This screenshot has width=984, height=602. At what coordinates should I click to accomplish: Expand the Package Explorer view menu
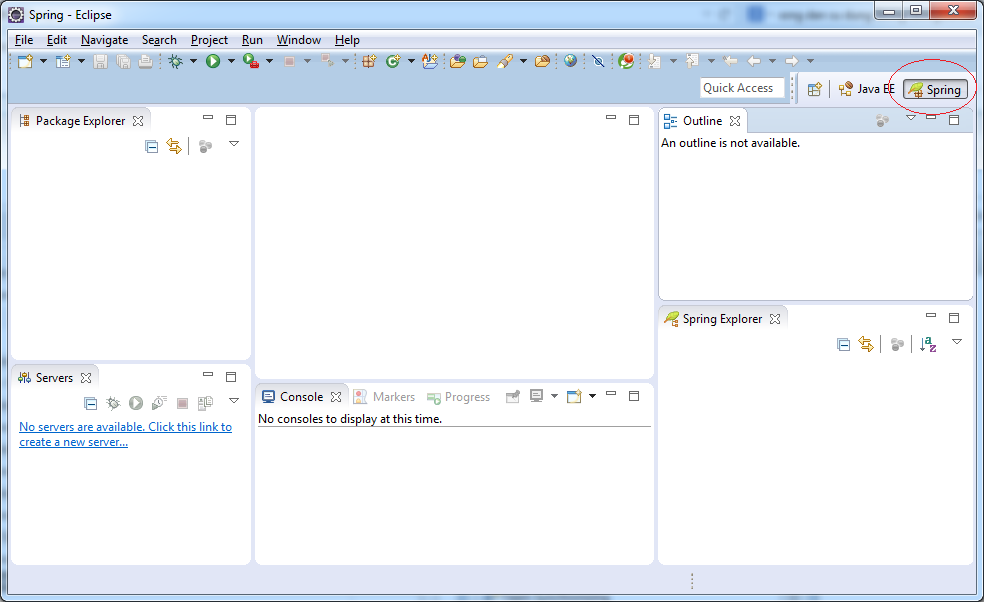(234, 145)
